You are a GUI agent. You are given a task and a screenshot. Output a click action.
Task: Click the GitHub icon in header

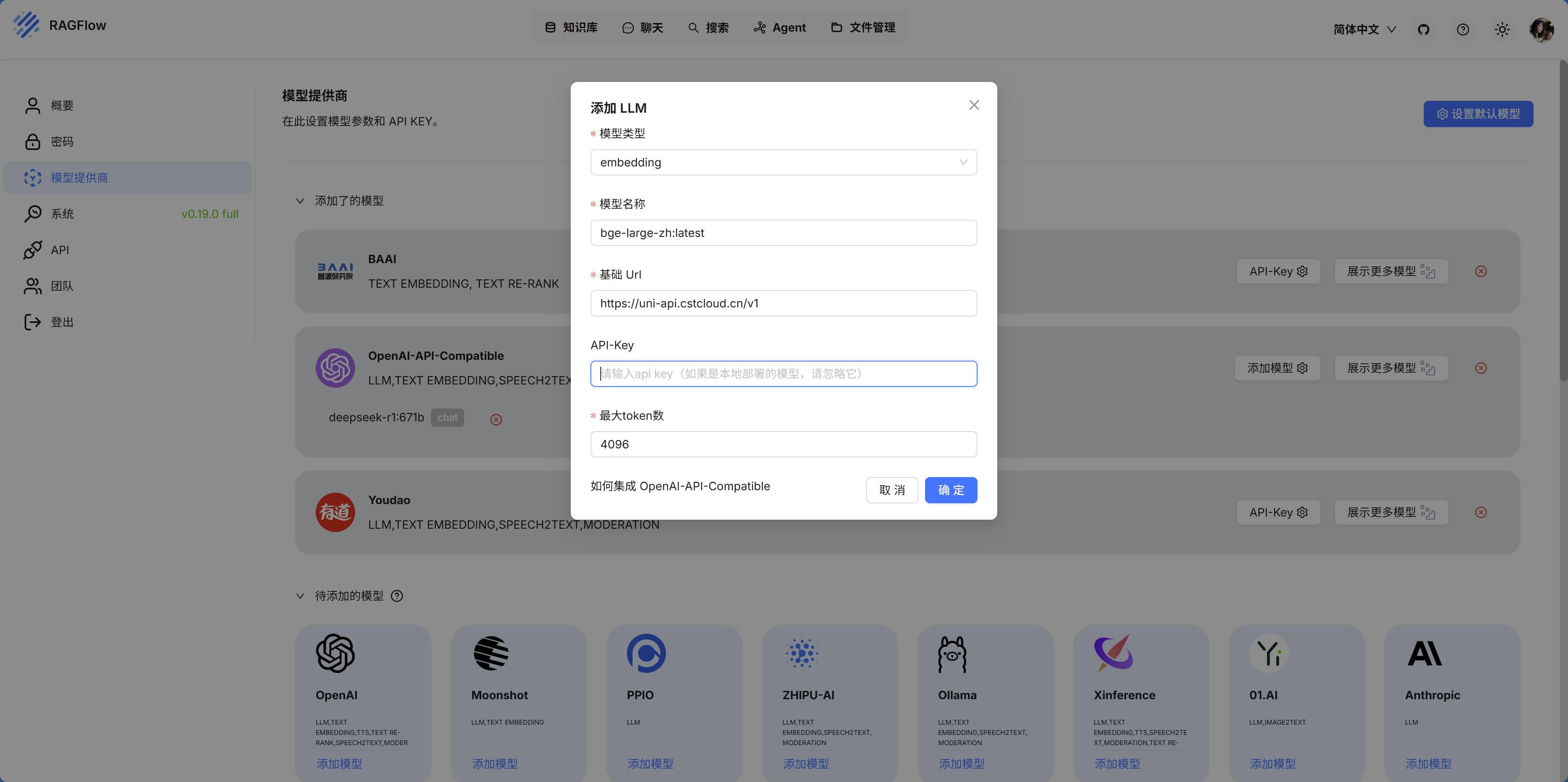(x=1423, y=29)
